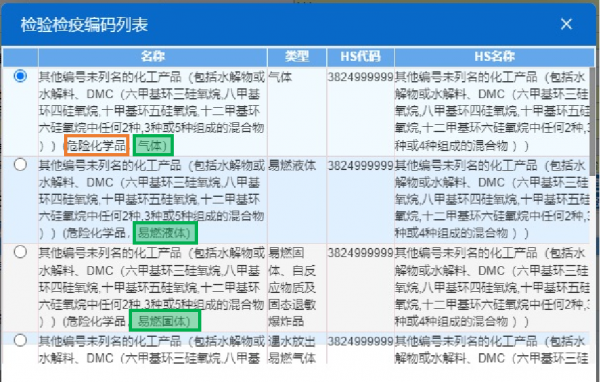
Task: Click HS code 3824999999 in third row
Action: (360, 253)
